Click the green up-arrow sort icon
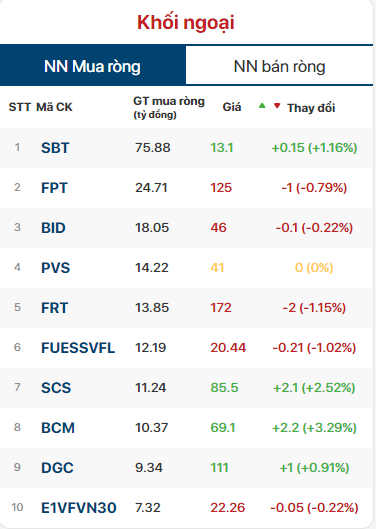 262,106
